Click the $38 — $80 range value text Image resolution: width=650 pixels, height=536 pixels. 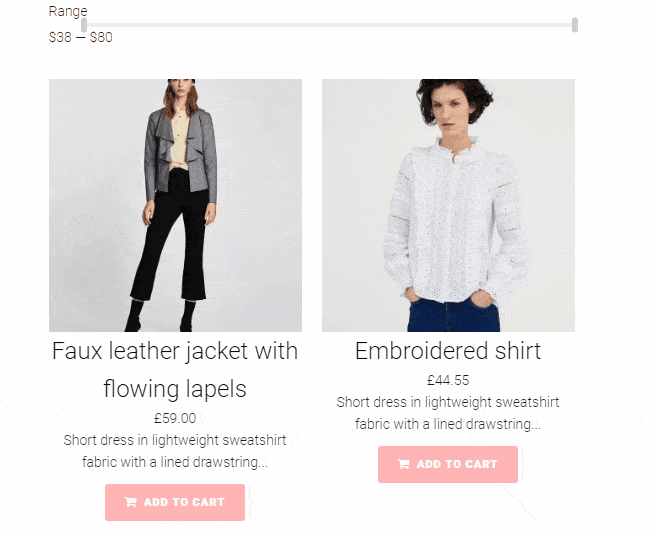point(80,37)
